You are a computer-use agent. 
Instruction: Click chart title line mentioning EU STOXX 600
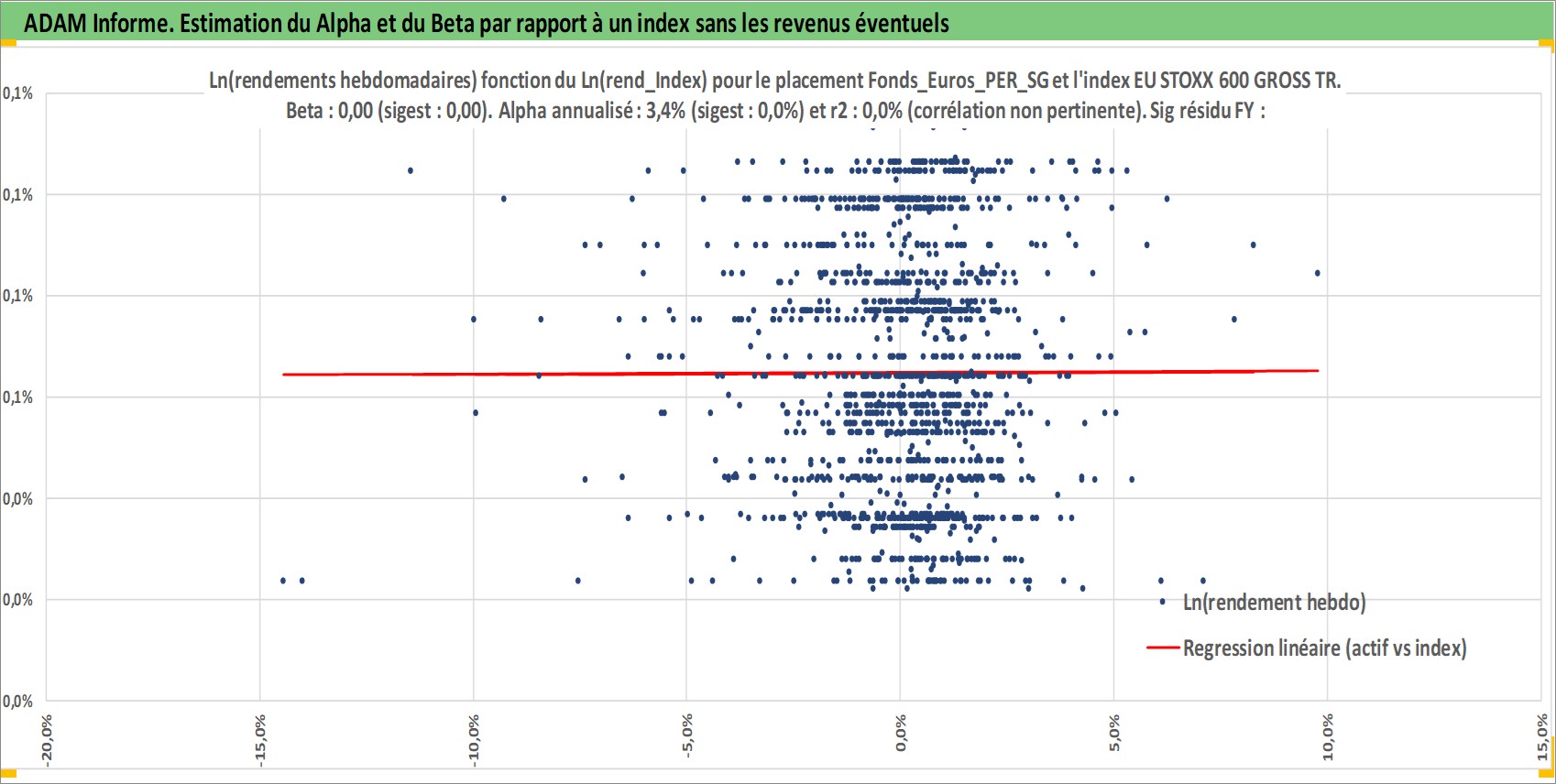[775, 81]
